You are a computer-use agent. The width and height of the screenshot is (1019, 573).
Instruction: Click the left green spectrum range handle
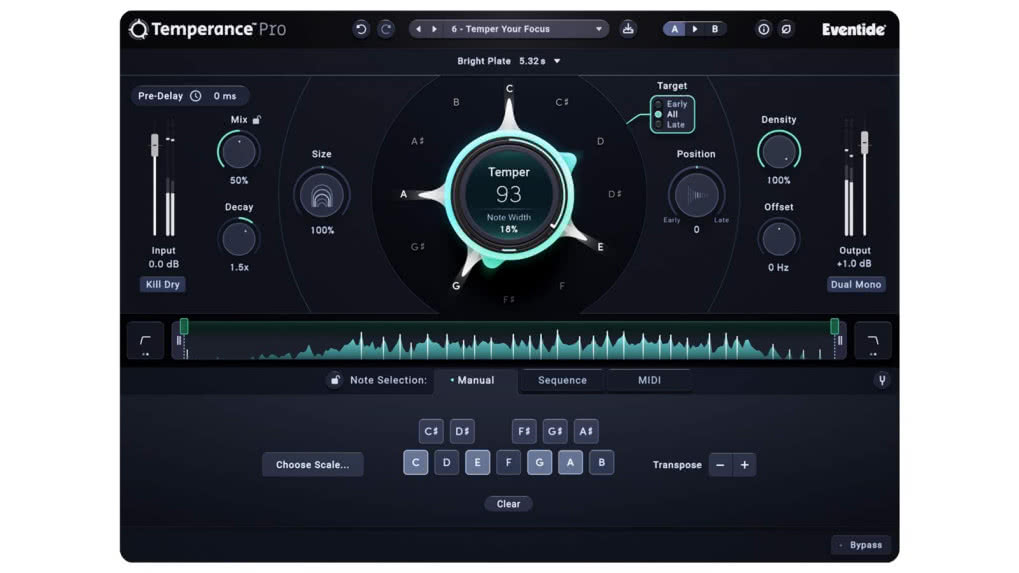click(184, 326)
